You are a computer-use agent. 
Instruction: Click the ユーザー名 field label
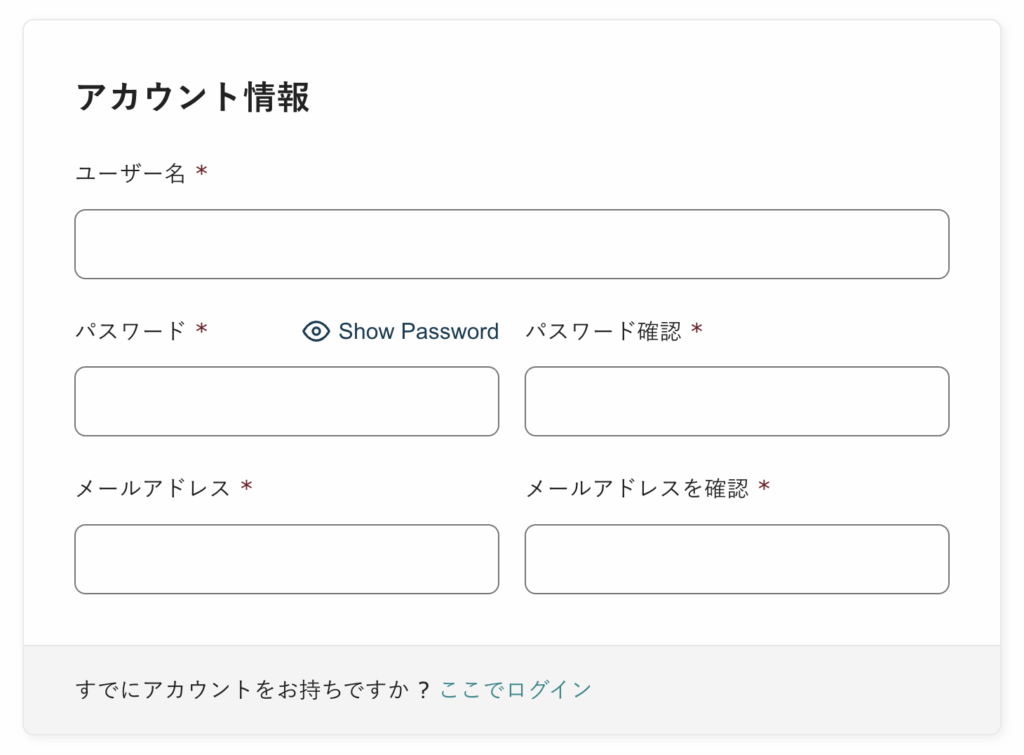(130, 173)
